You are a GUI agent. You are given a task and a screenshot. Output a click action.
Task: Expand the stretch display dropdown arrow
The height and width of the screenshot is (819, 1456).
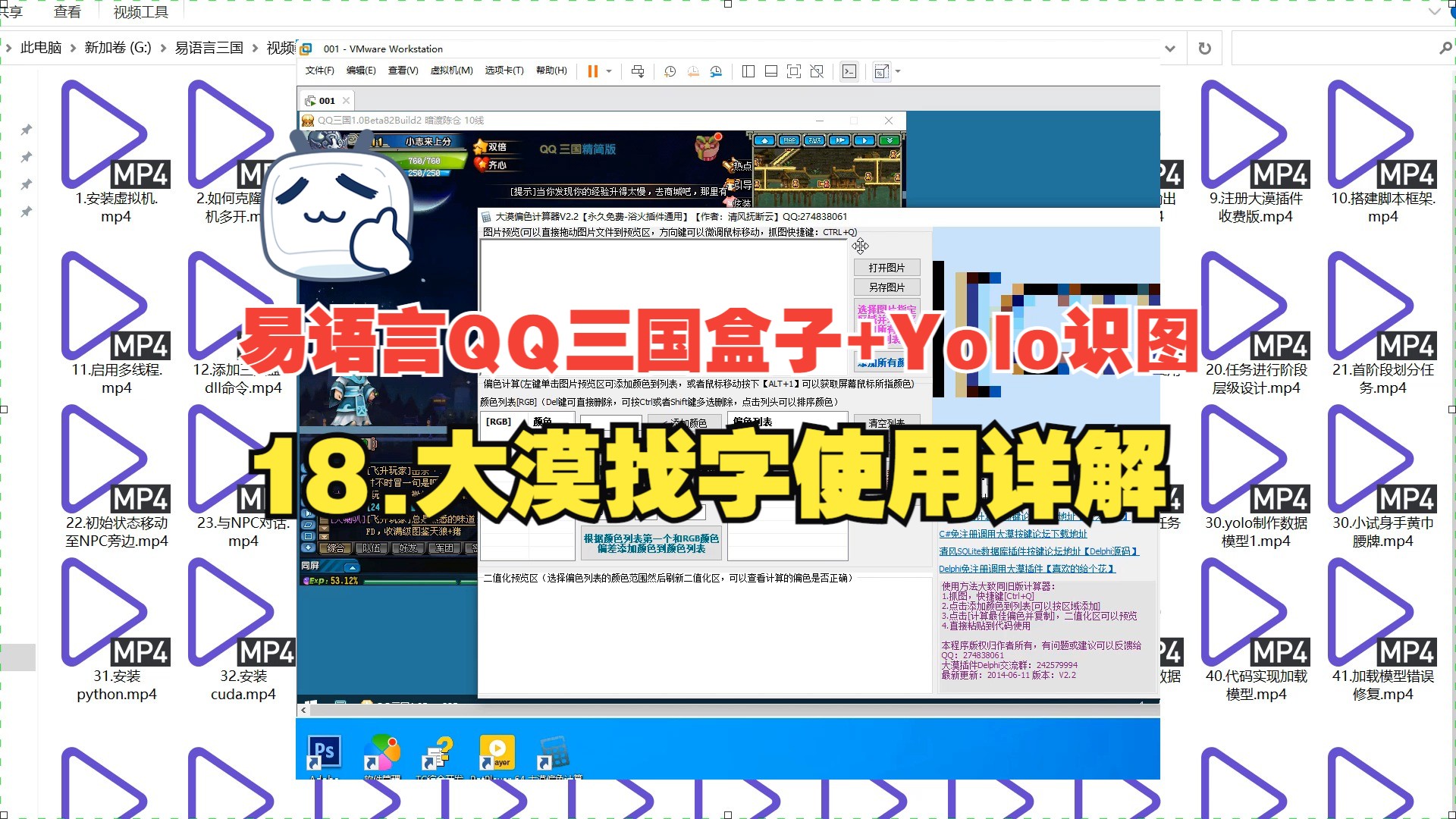[898, 71]
